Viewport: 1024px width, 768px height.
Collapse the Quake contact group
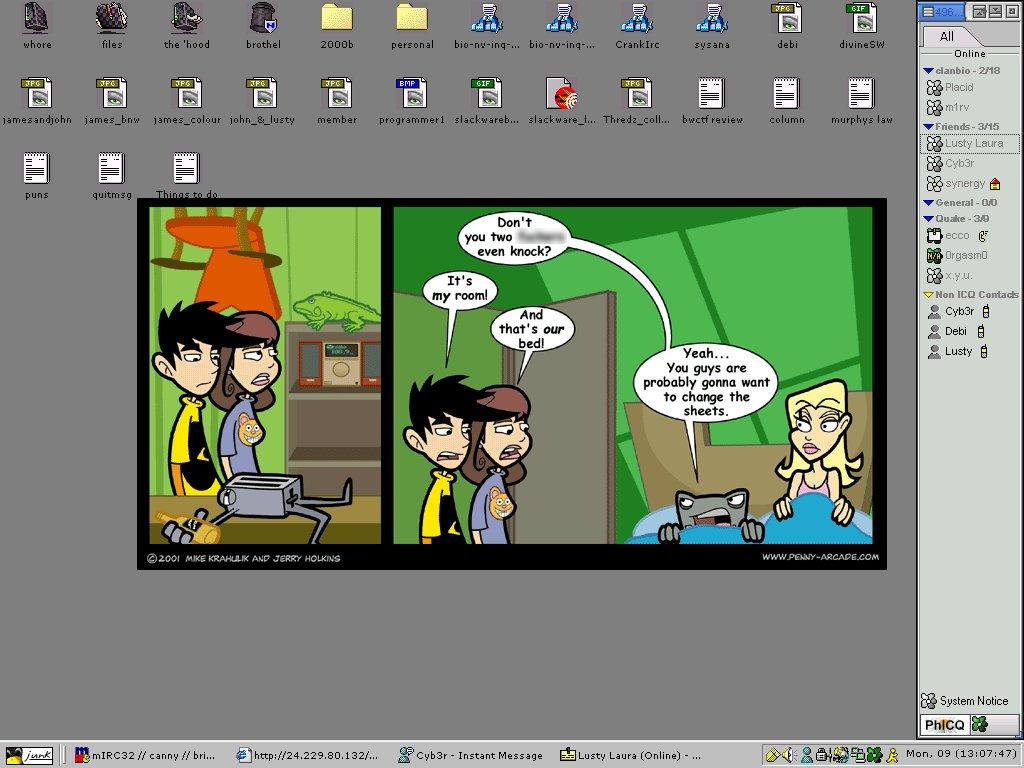(x=928, y=219)
